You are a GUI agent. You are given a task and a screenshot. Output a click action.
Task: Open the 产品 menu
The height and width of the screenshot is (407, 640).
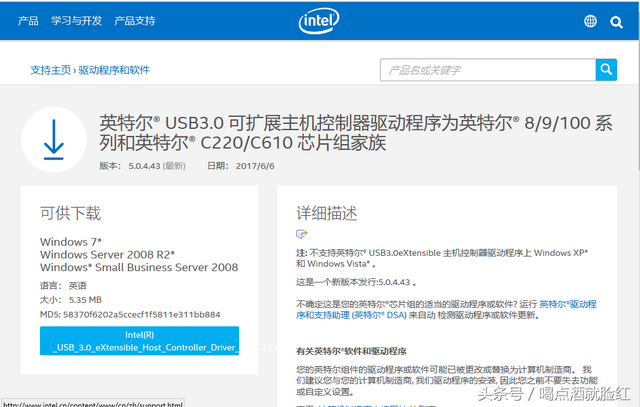point(28,21)
